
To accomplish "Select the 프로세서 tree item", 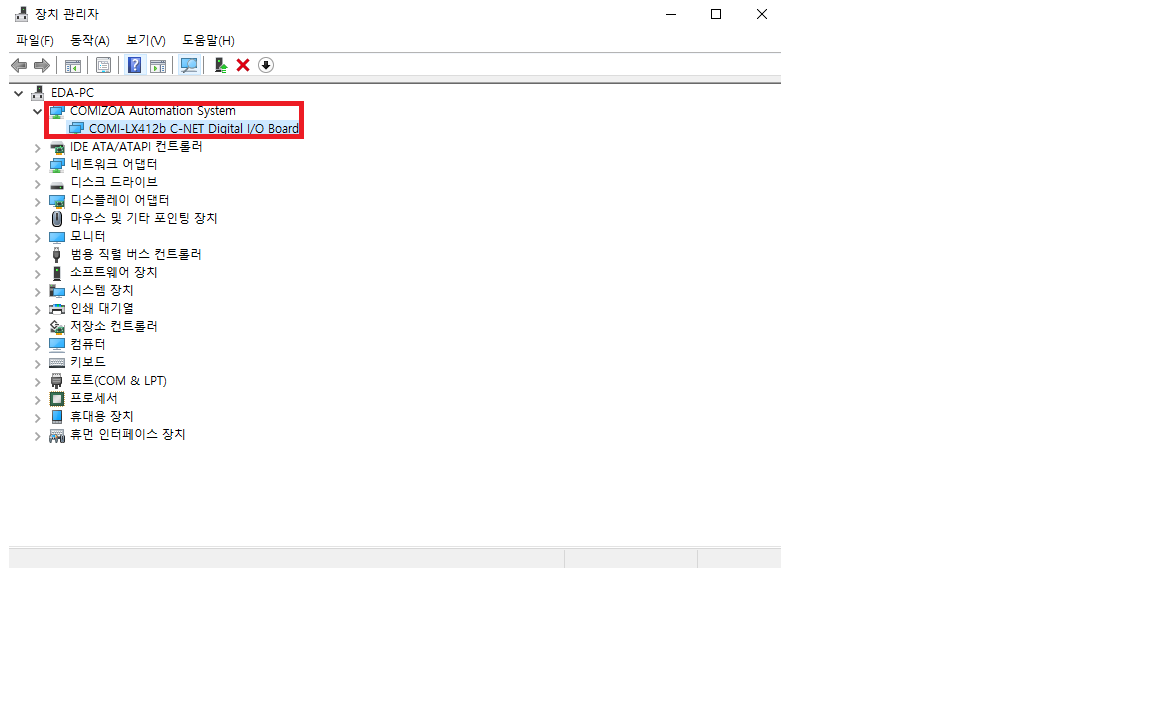I will click(93, 398).
